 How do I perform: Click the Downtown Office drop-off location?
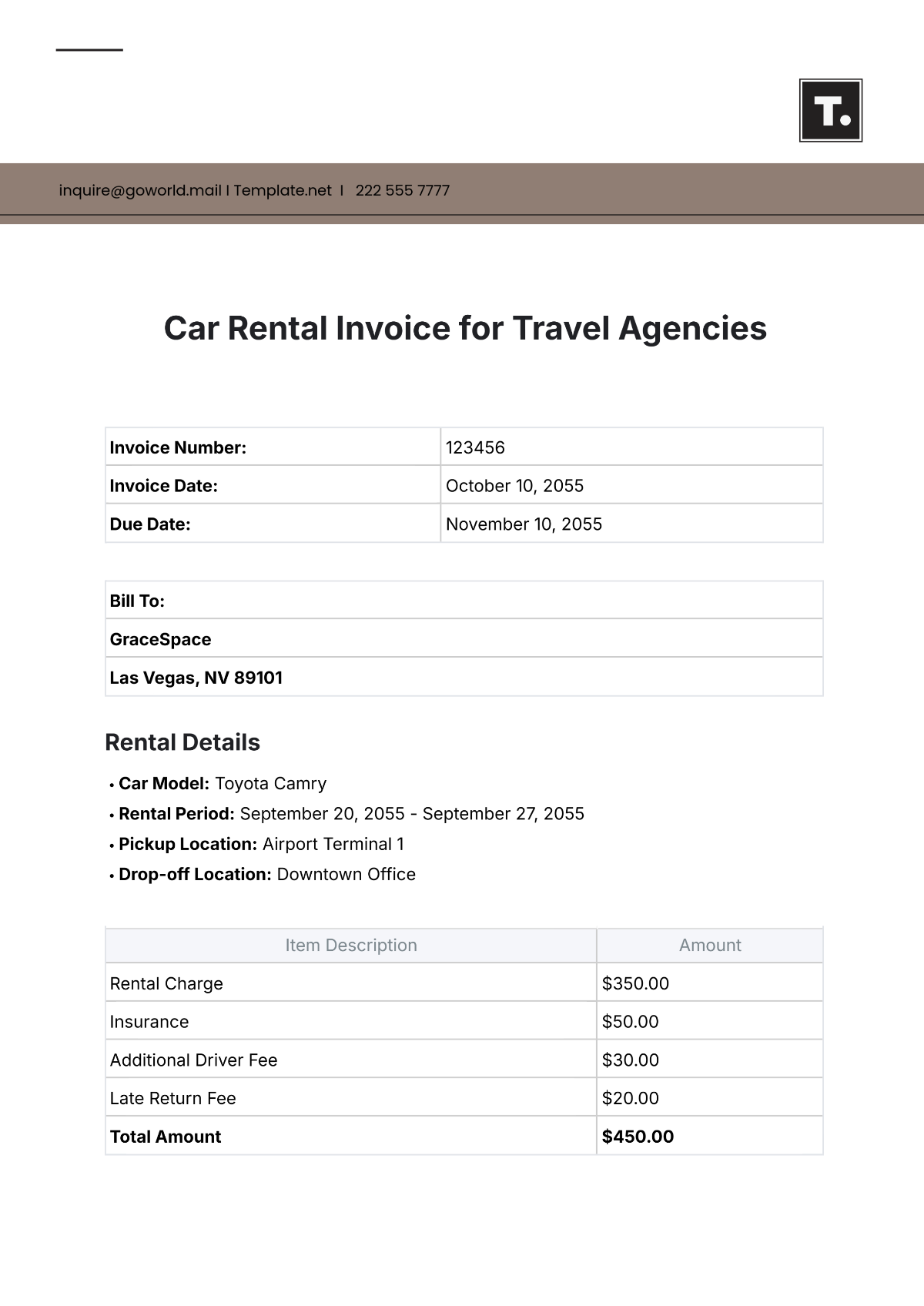[x=346, y=874]
